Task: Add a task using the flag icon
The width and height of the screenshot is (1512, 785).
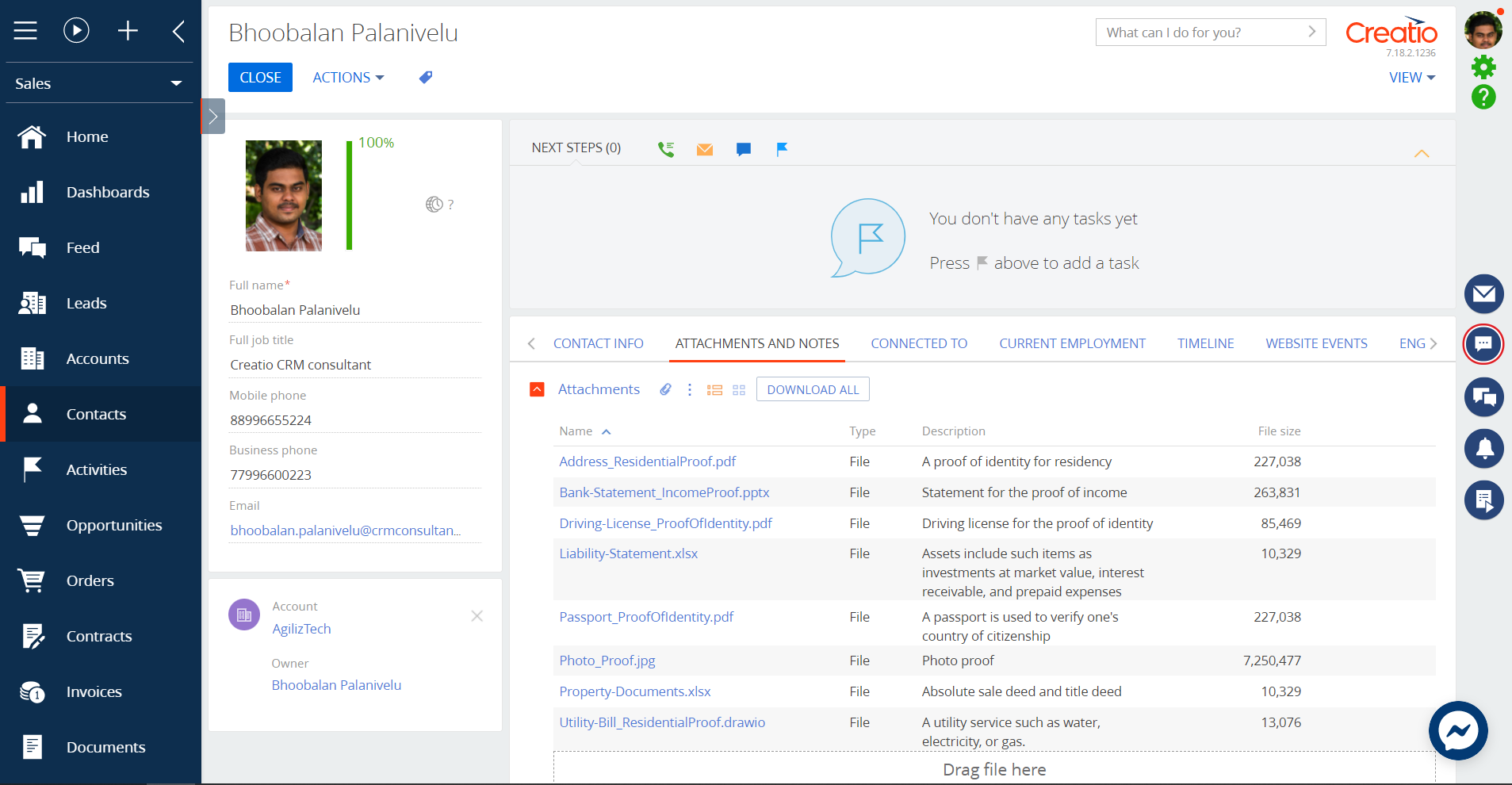Action: coord(782,148)
